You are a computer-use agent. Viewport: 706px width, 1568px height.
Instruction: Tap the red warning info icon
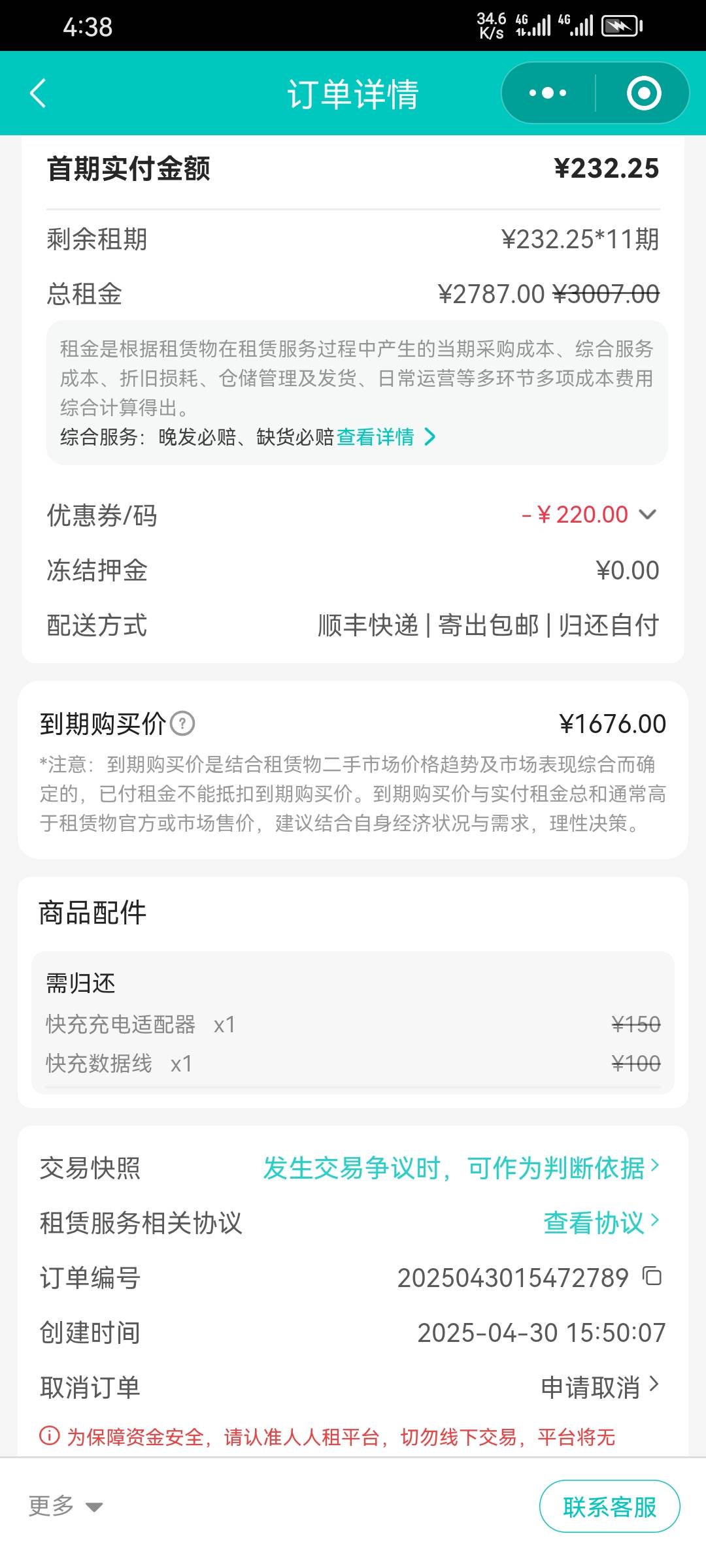coord(50,1437)
